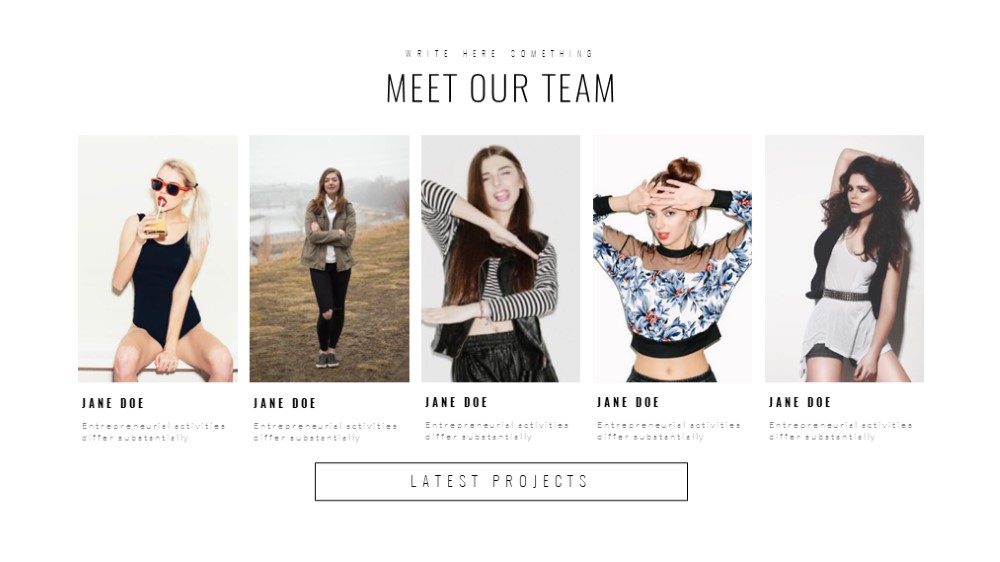Viewport: 1000px width, 562px height.
Task: Open the first team photo with red sunglasses
Action: (x=158, y=258)
